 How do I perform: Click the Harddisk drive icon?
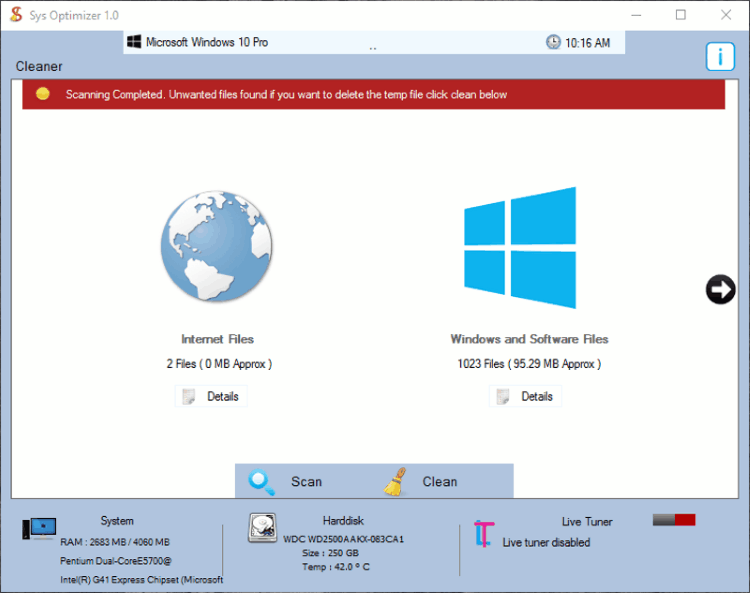coord(263,528)
